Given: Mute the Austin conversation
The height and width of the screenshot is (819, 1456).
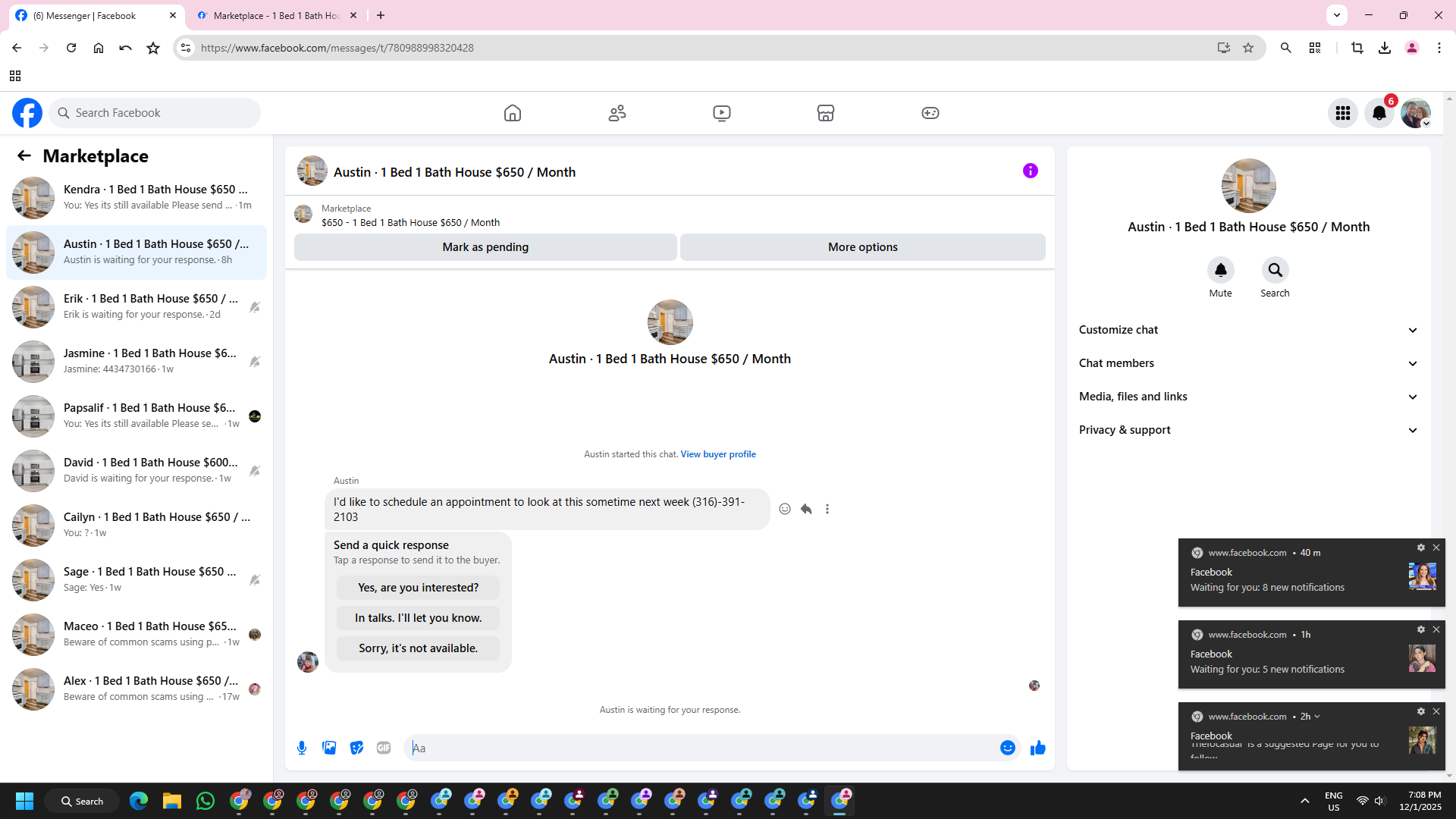Looking at the screenshot, I should coord(1221,270).
